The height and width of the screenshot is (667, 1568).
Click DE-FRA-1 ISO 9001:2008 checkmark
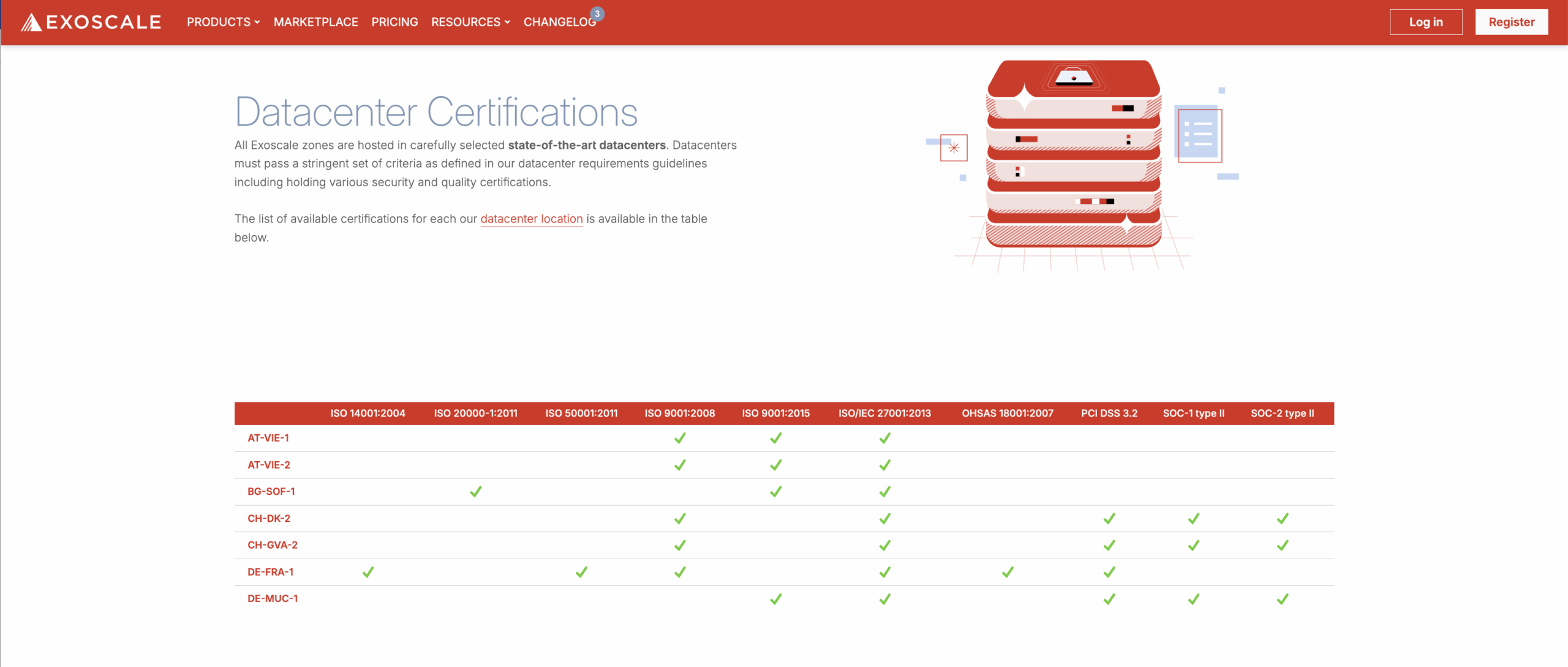click(x=680, y=572)
